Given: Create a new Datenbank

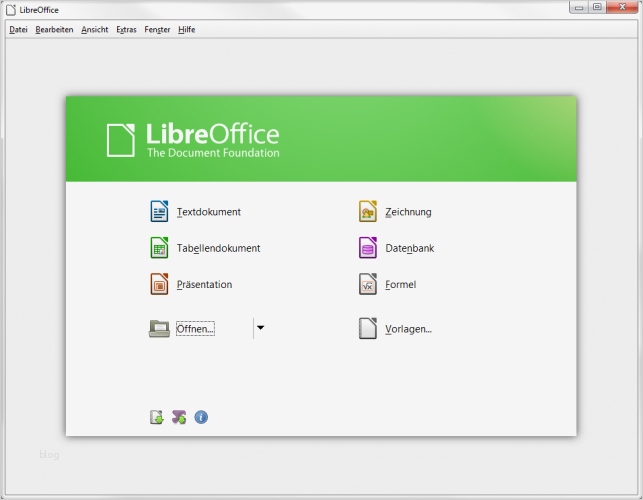Looking at the screenshot, I should 410,248.
